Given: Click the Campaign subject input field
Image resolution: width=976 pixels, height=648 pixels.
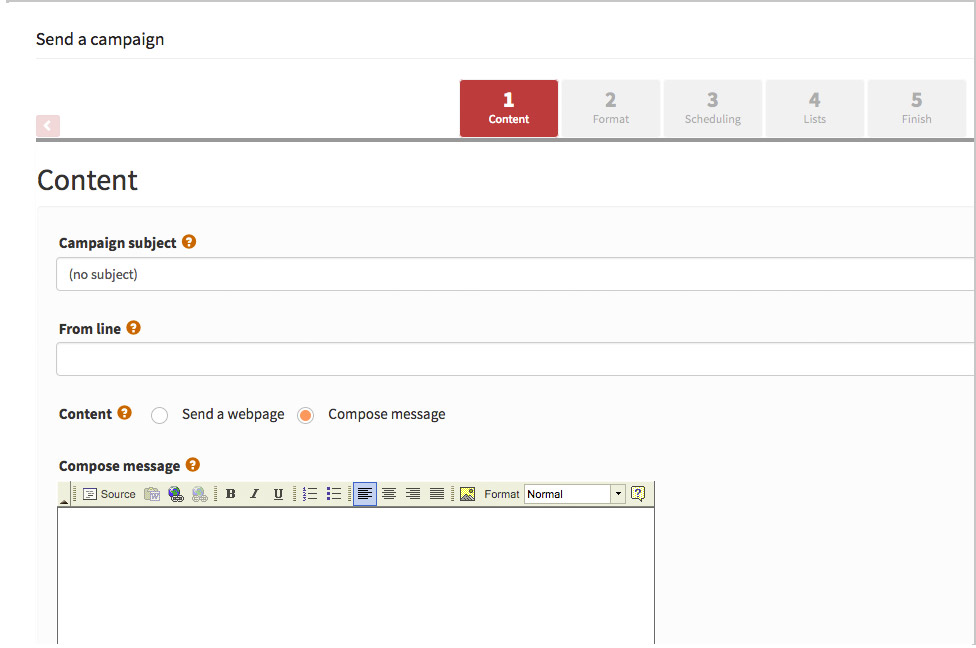Looking at the screenshot, I should (x=515, y=275).
